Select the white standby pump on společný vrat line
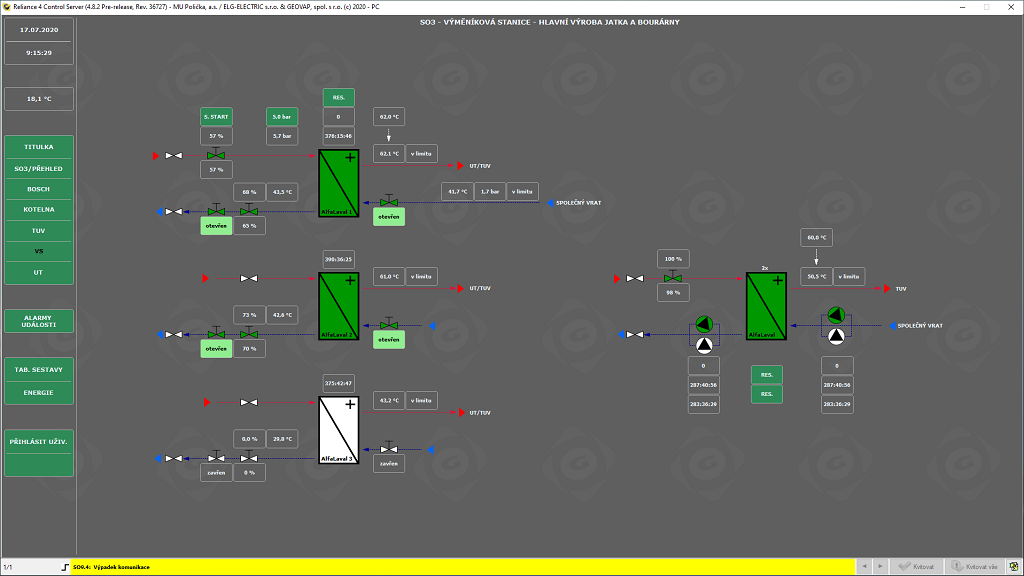Screen dimensions: 1024x576 click(x=835, y=337)
